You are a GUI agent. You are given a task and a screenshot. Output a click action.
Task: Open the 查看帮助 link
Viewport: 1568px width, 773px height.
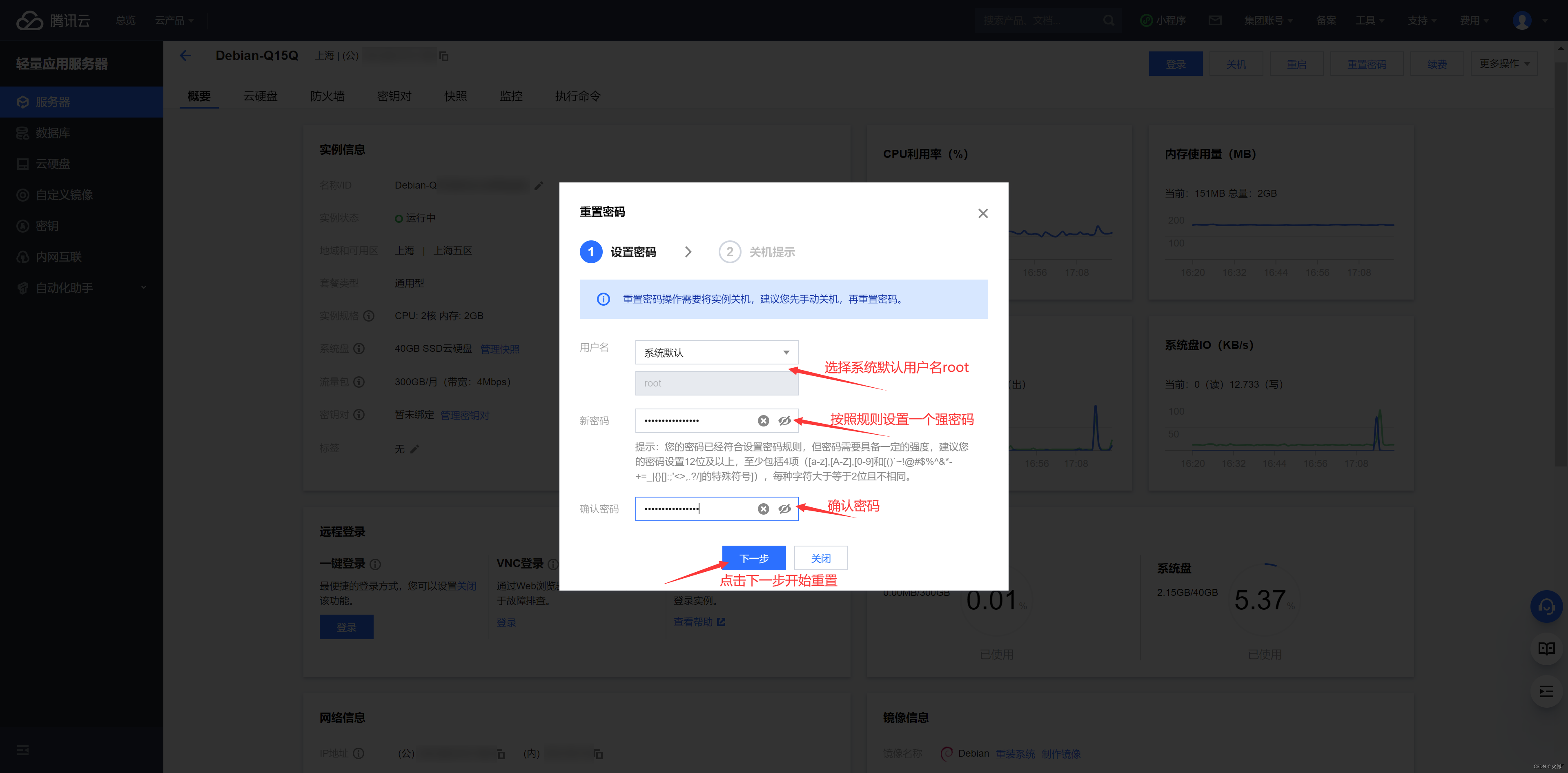[699, 622]
